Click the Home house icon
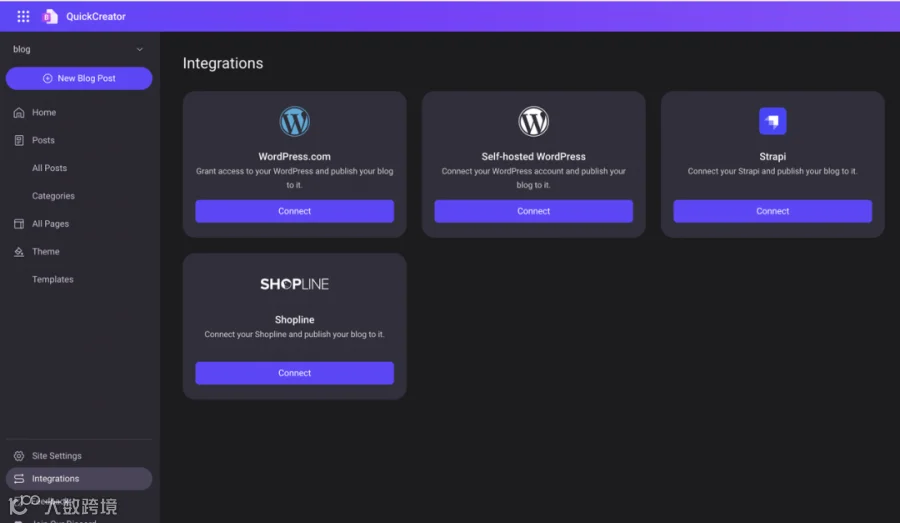The height and width of the screenshot is (523, 900). [x=19, y=113]
